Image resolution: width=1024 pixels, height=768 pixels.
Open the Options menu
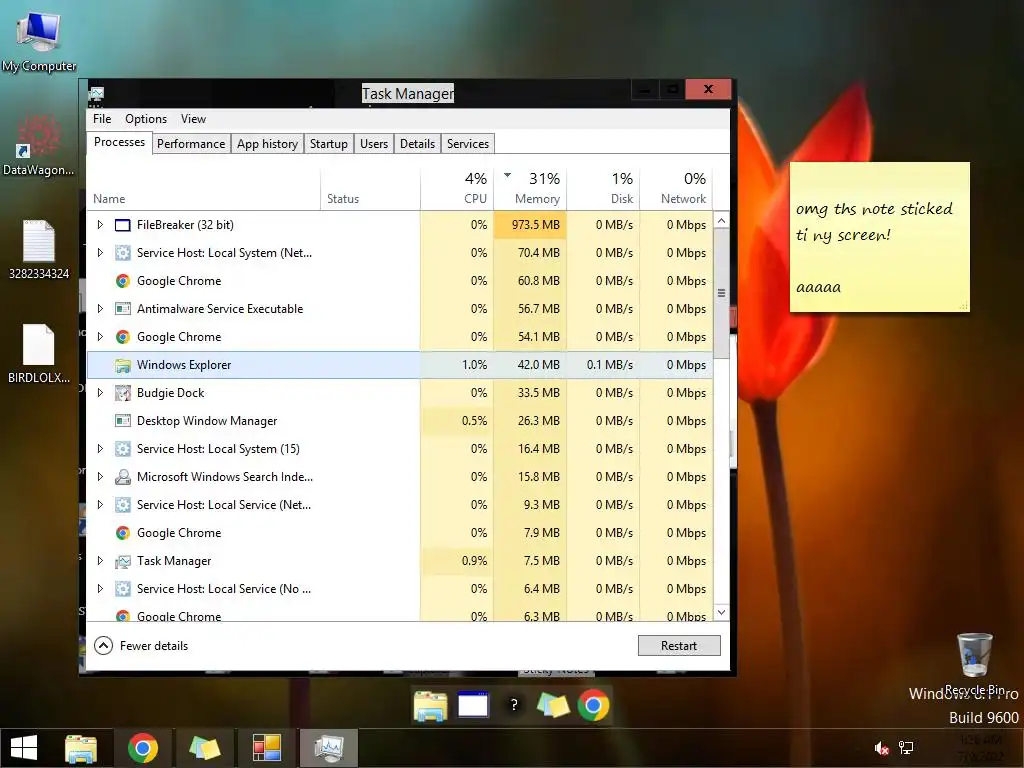pos(146,119)
